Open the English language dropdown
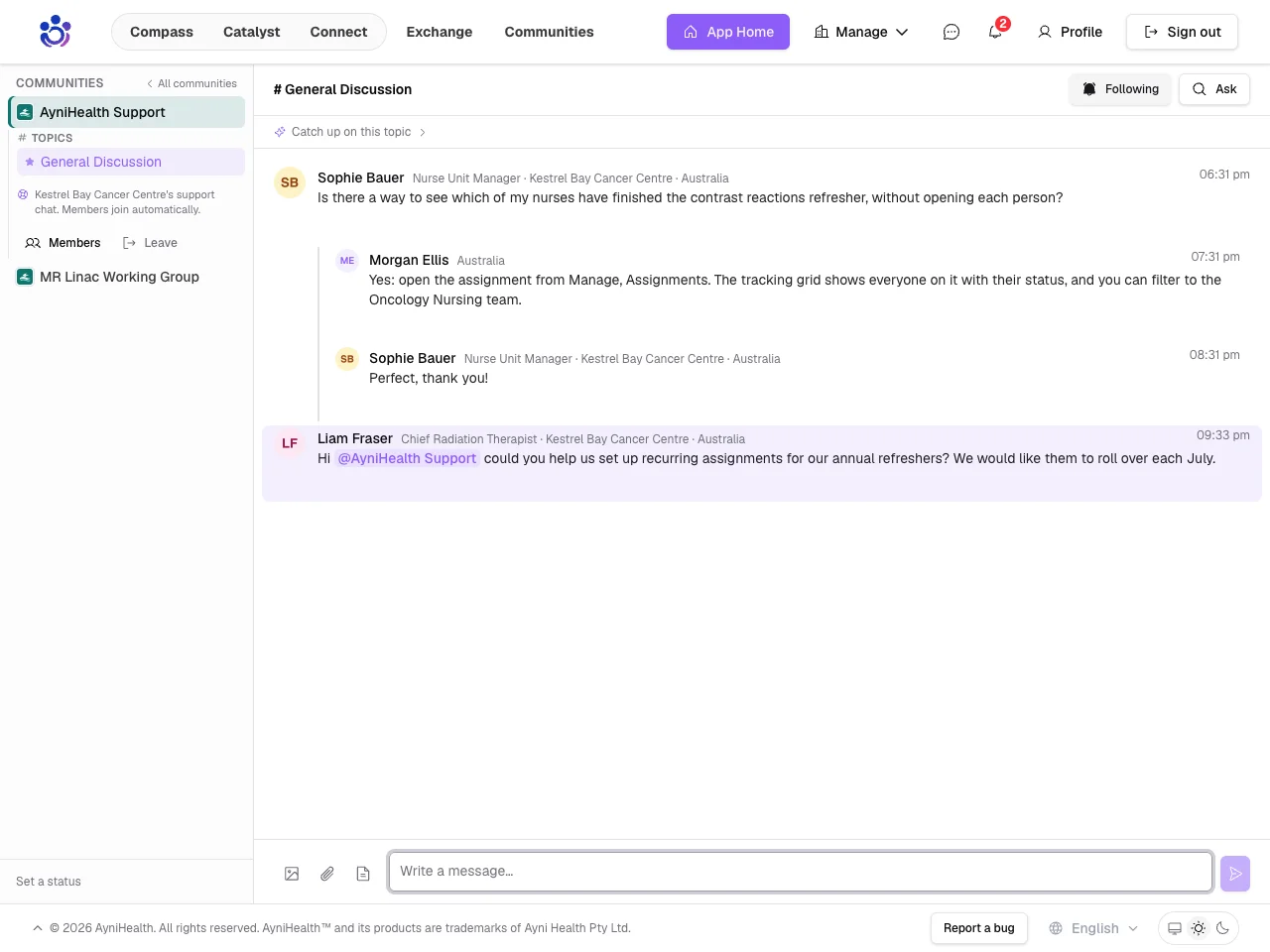The width and height of the screenshot is (1270, 952). click(x=1093, y=928)
